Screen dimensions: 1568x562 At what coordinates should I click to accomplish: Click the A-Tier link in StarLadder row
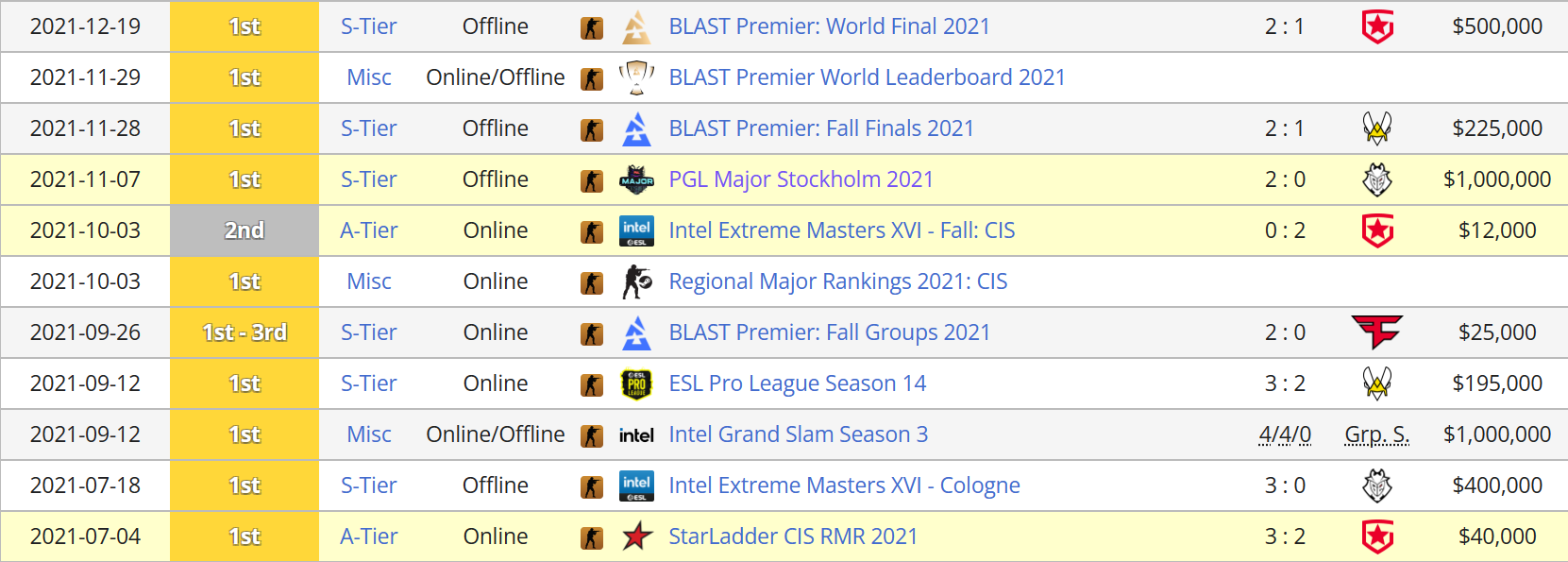tap(368, 536)
